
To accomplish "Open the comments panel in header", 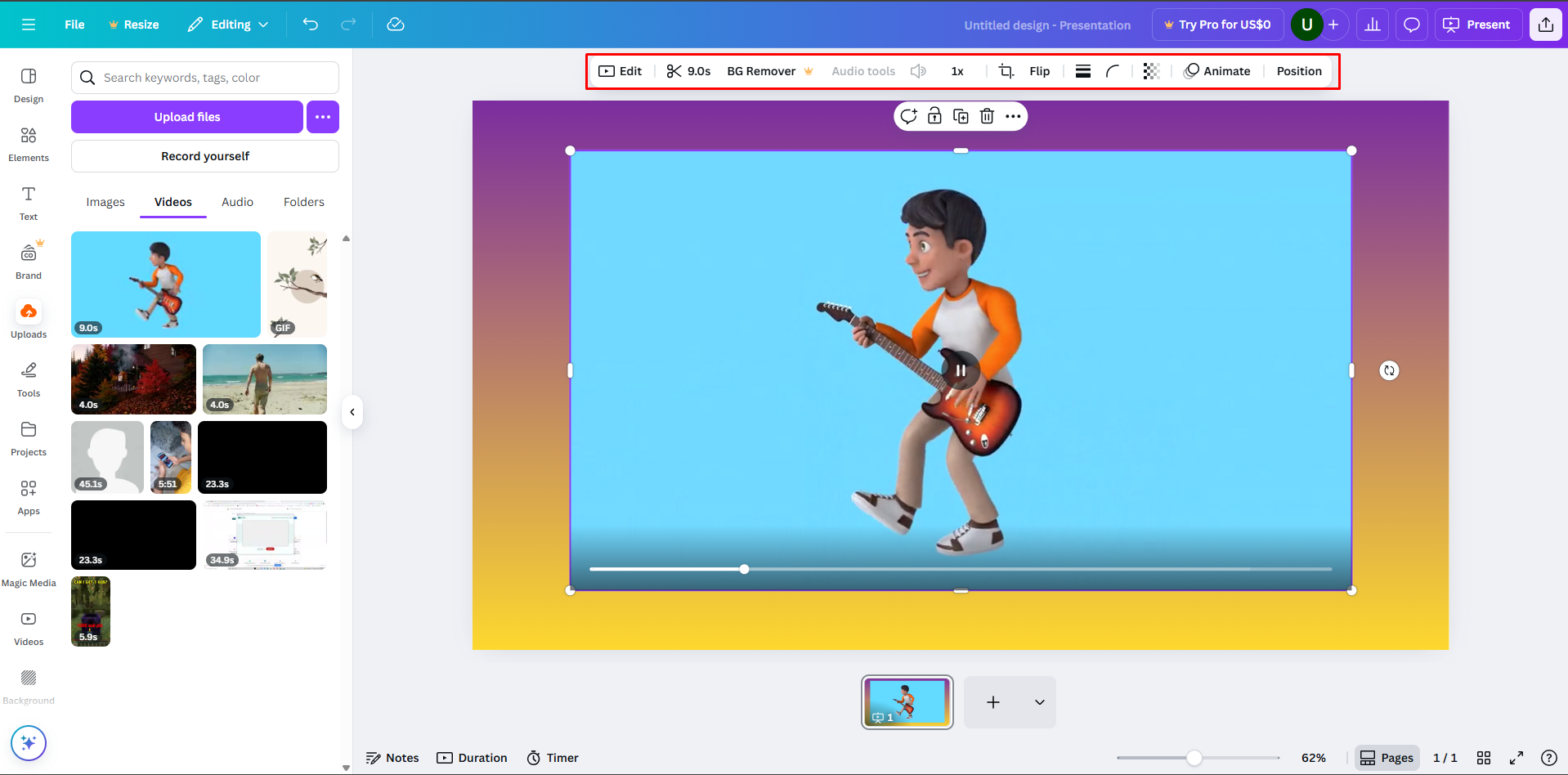I will tap(1412, 25).
